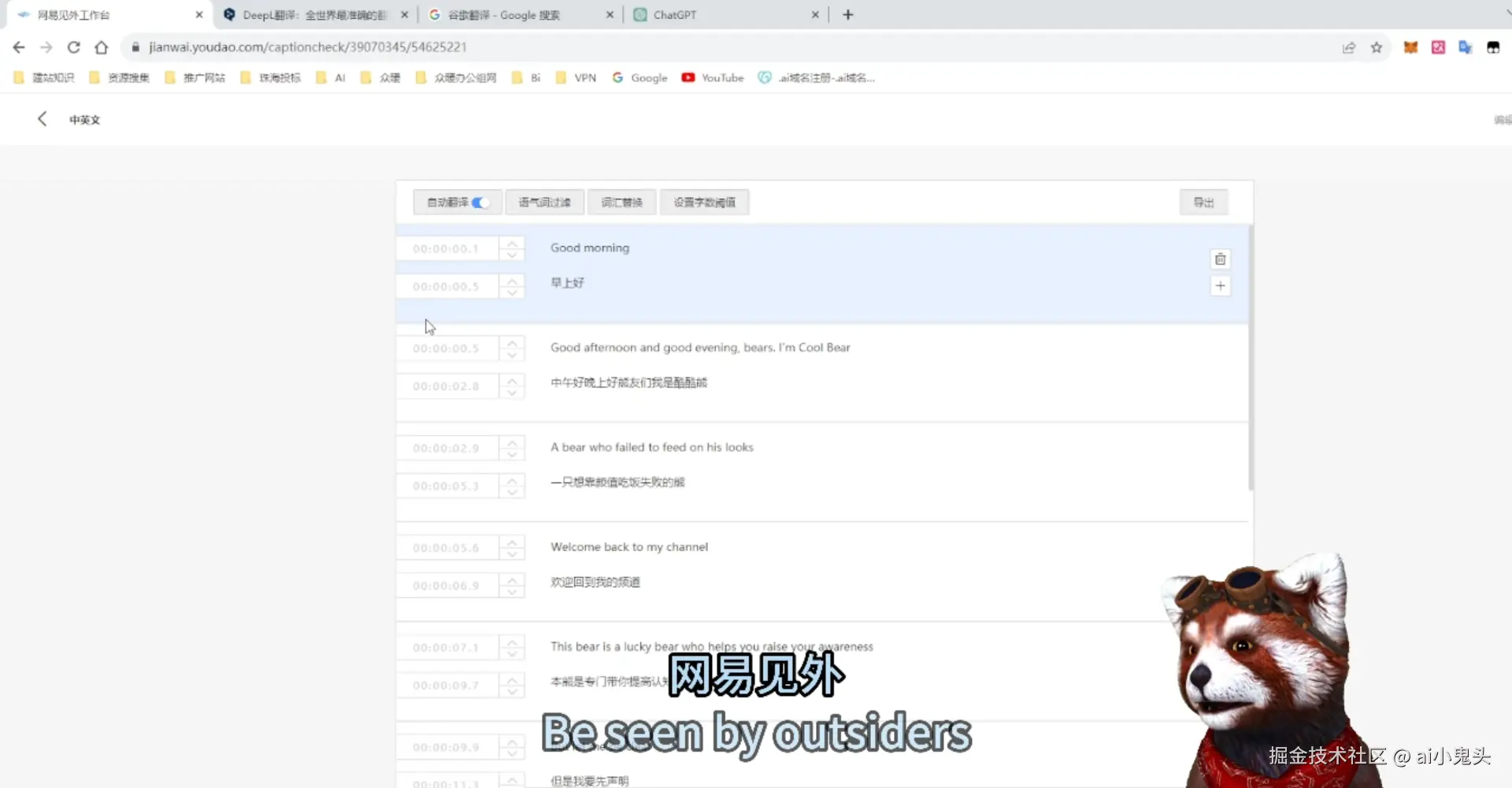Click the '中午好晚上好' Chinese translation line
The width and height of the screenshot is (1512, 788).
[628, 383]
